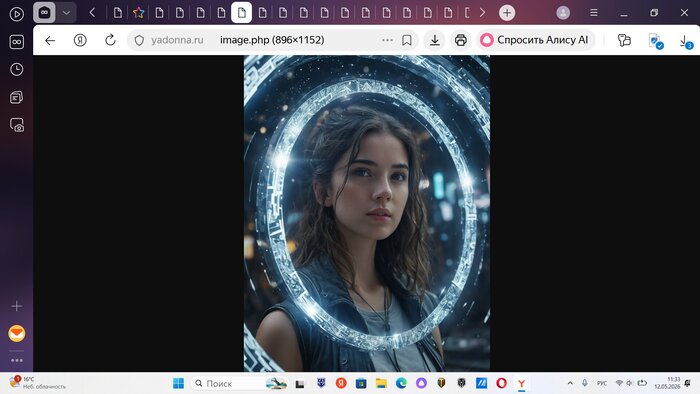The width and height of the screenshot is (700, 394).
Task: Open the mail icon in the sidebar
Action: [x=17, y=333]
